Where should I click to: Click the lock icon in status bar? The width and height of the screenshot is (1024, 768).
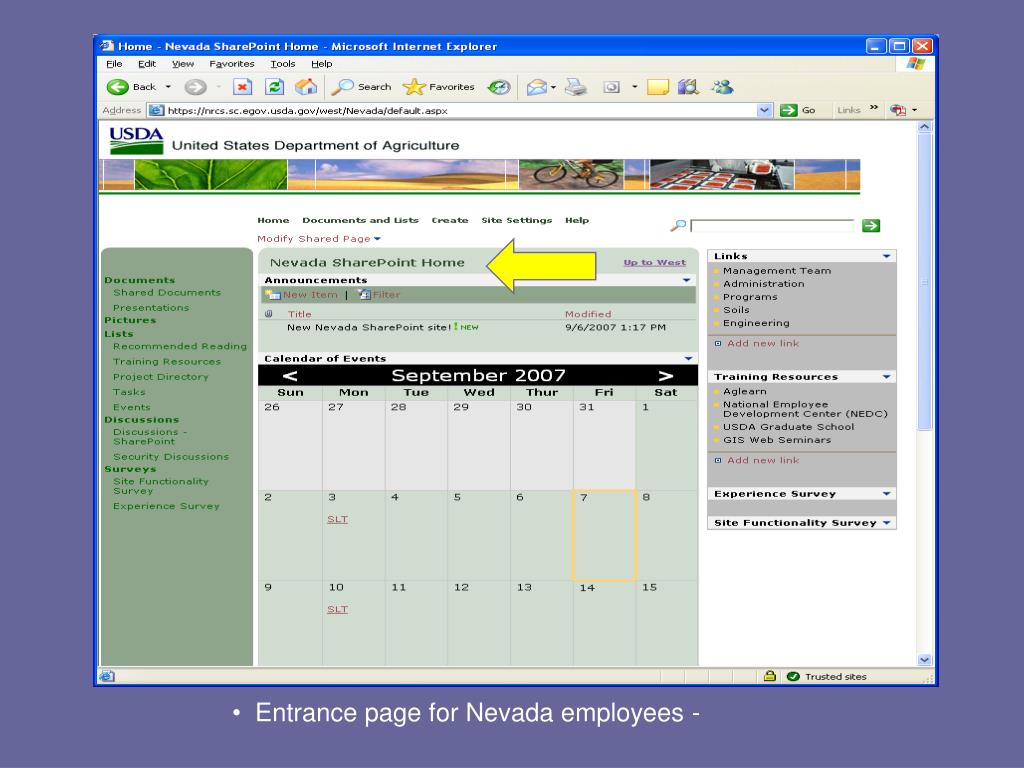769,676
